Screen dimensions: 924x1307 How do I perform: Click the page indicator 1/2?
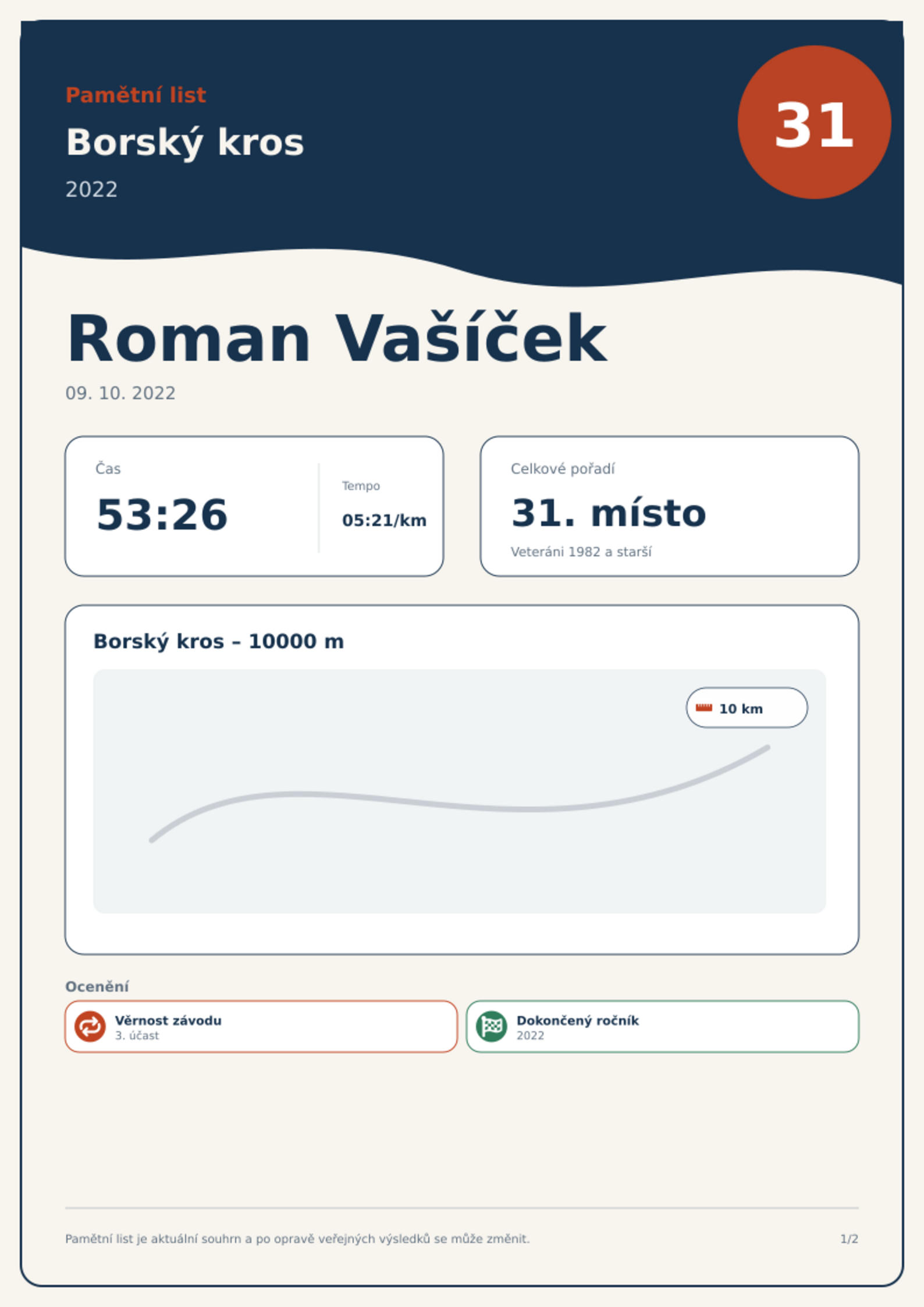849,1239
